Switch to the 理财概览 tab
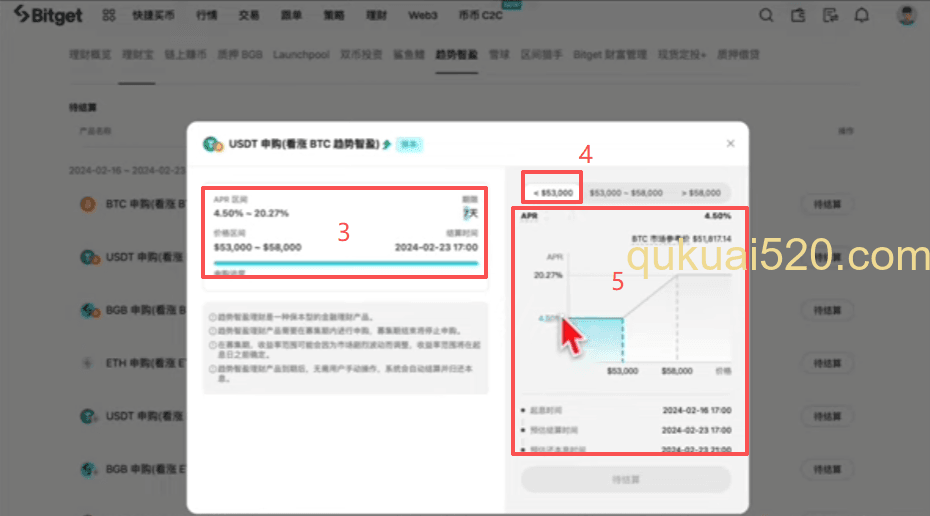The height and width of the screenshot is (516, 930). click(x=90, y=55)
